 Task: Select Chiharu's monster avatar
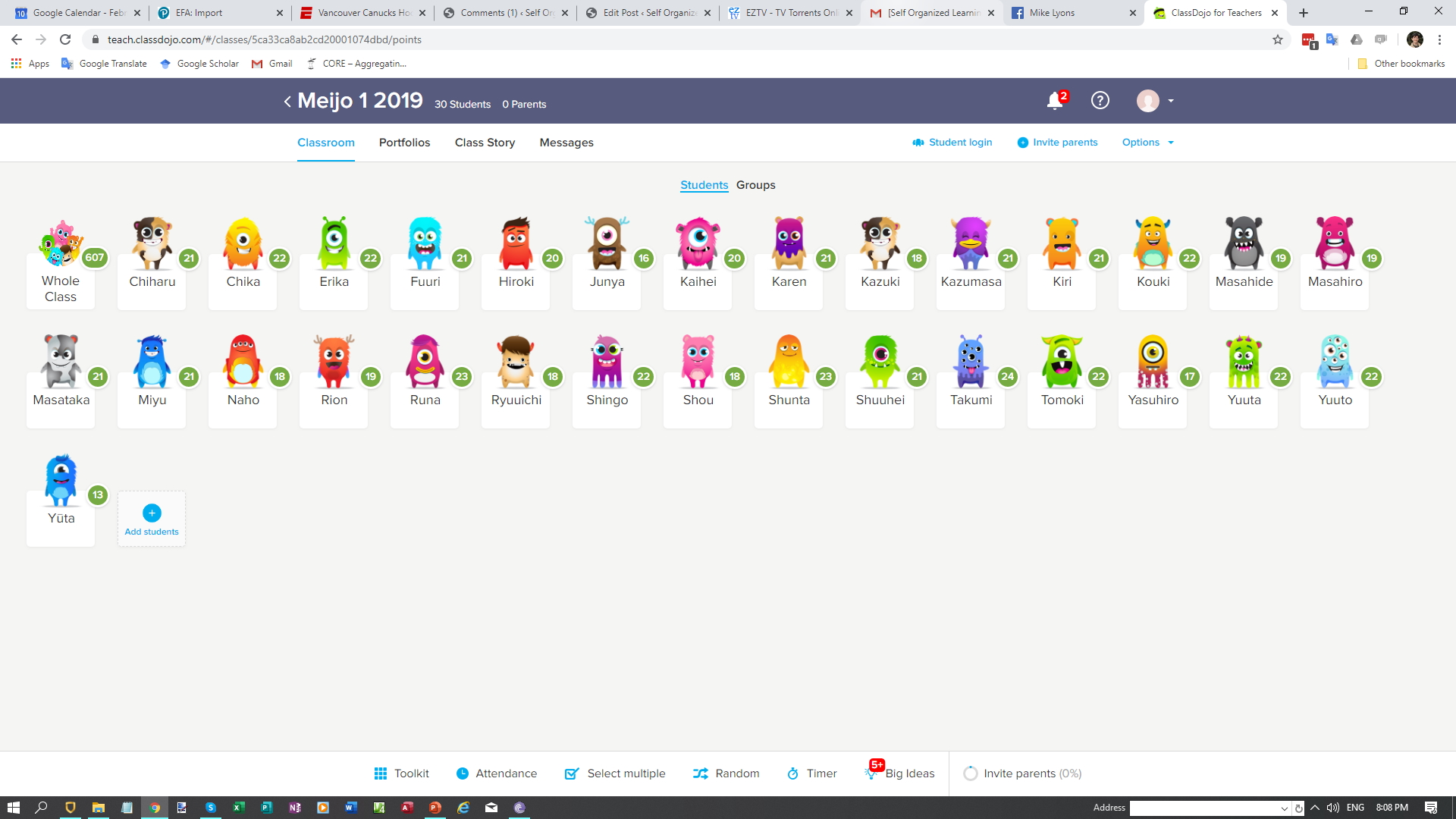(152, 243)
